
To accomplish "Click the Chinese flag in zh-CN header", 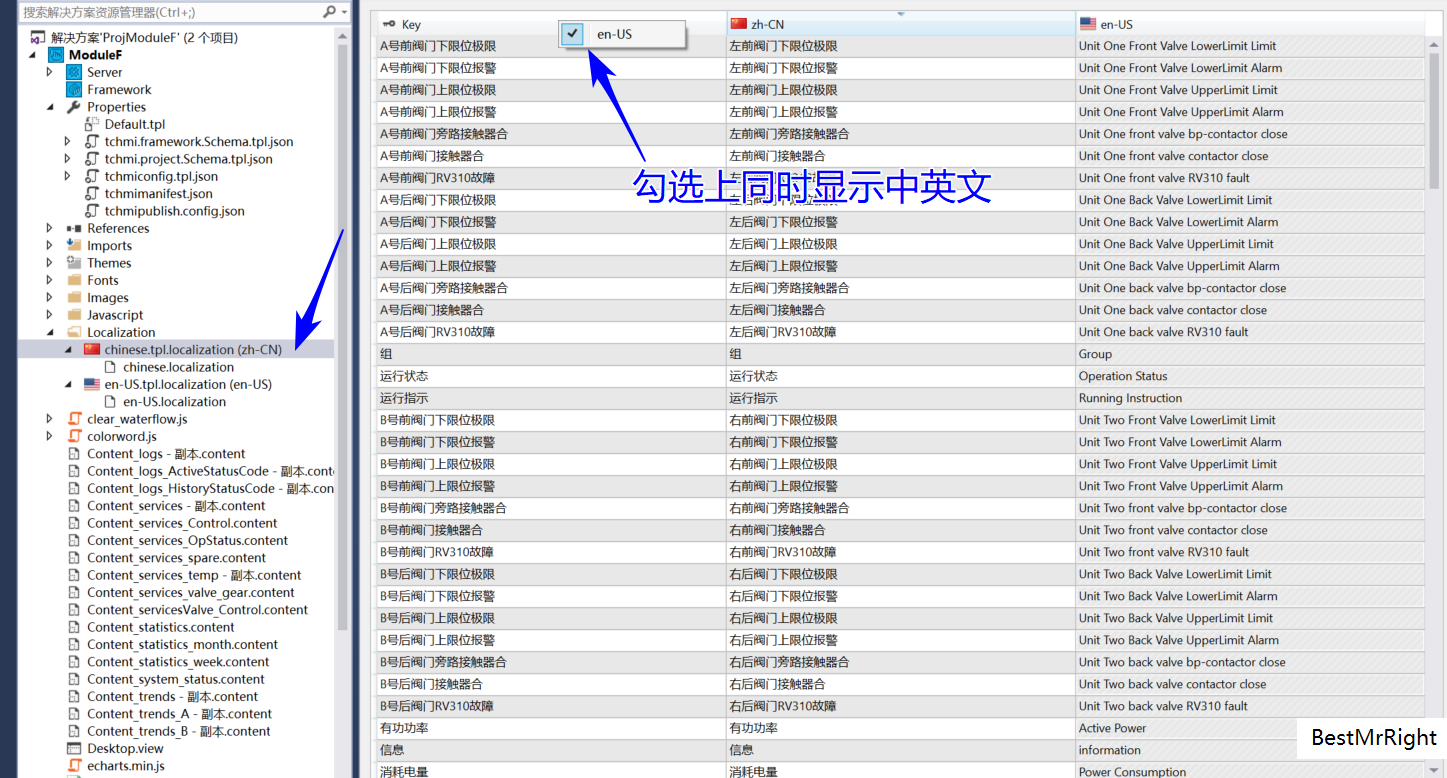I will pyautogui.click(x=739, y=24).
